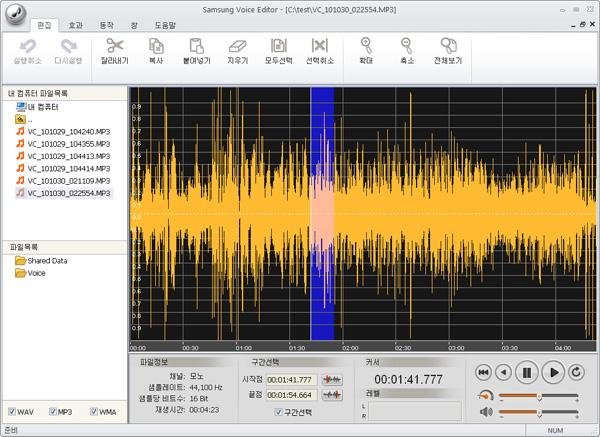Image resolution: width=600 pixels, height=437 pixels.
Task: Select file VC_101030_021109.MP3
Action: click(x=64, y=181)
